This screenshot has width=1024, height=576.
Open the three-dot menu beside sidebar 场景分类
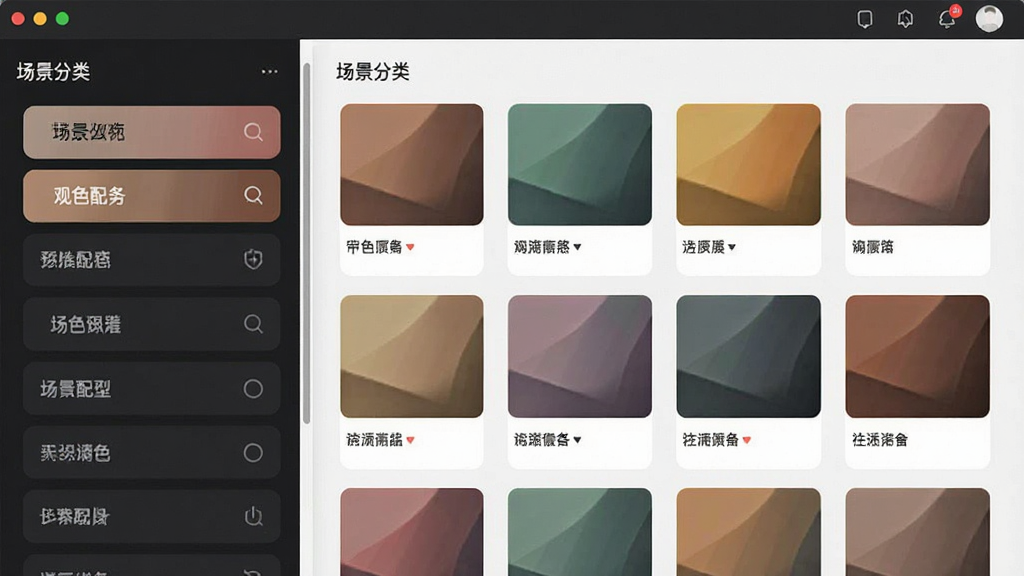click(269, 71)
